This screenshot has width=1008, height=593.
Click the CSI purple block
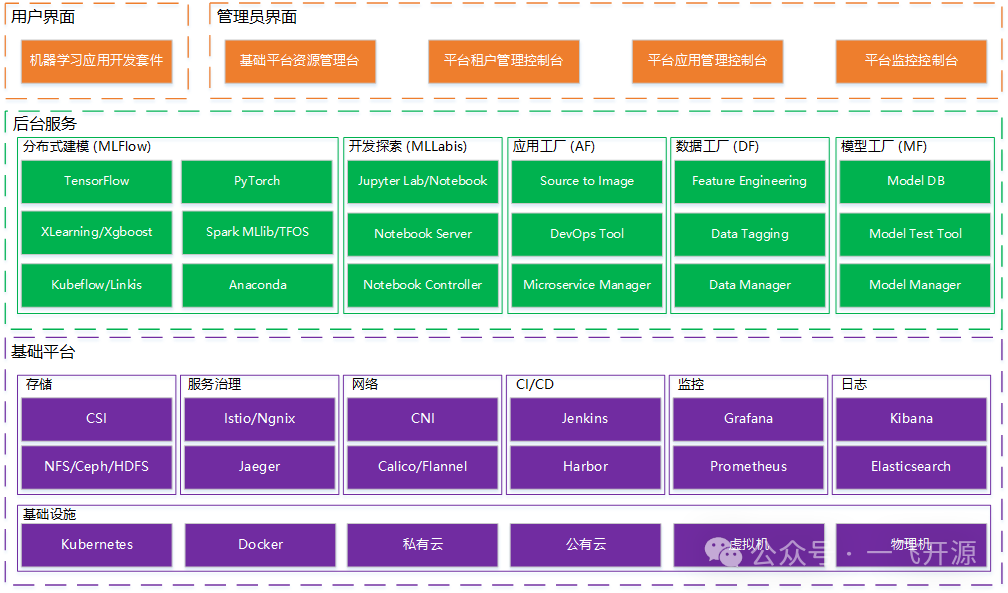[96, 419]
